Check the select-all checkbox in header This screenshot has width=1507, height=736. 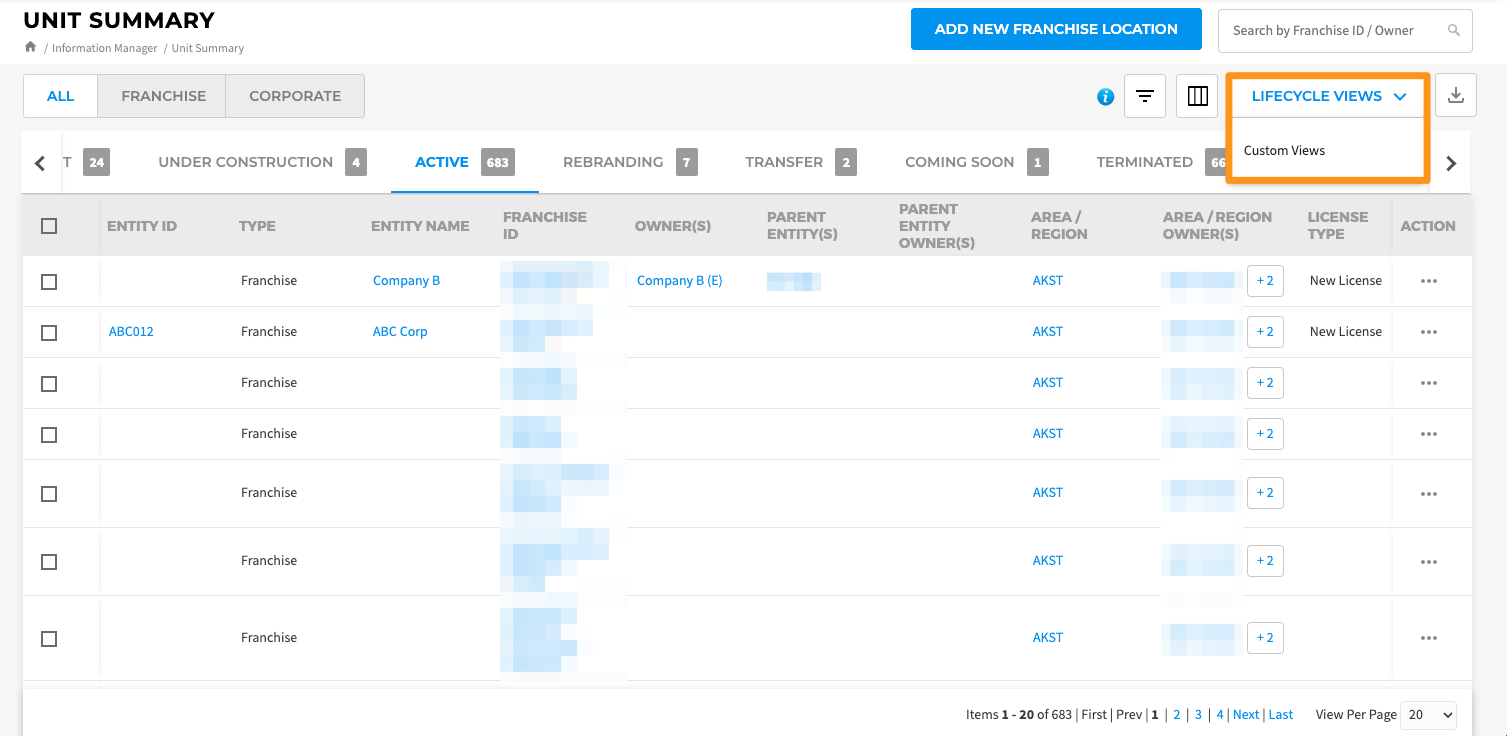[x=49, y=226]
